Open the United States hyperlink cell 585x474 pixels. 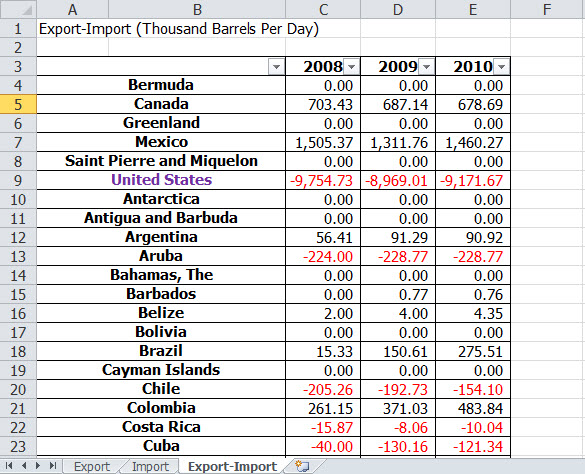[x=162, y=180]
